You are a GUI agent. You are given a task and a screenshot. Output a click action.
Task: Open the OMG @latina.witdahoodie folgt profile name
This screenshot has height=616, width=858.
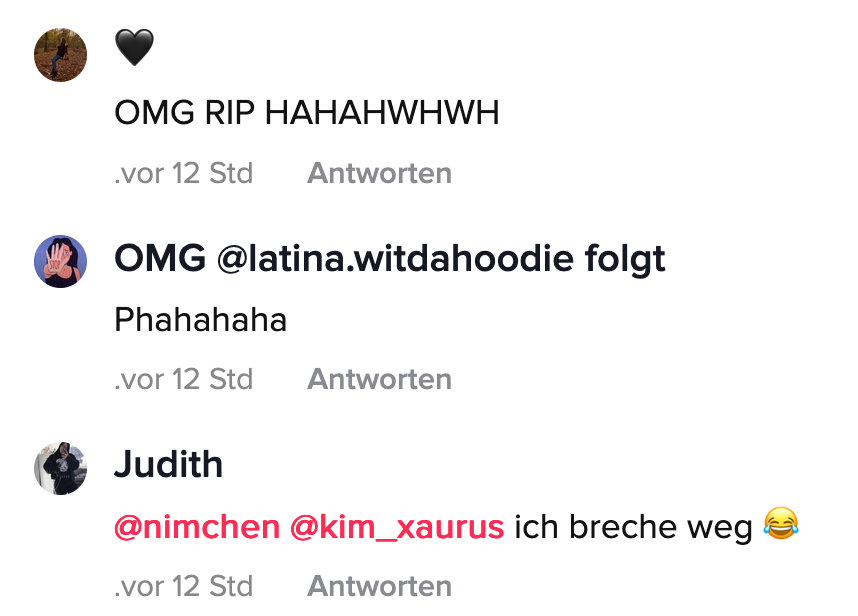(390, 258)
